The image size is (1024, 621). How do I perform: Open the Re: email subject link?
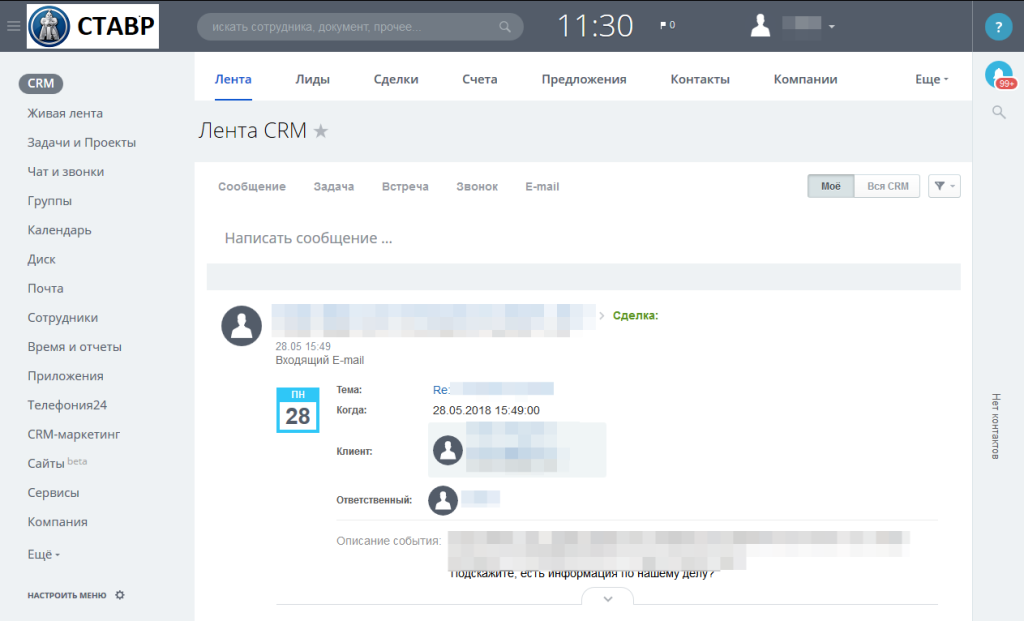coord(493,389)
